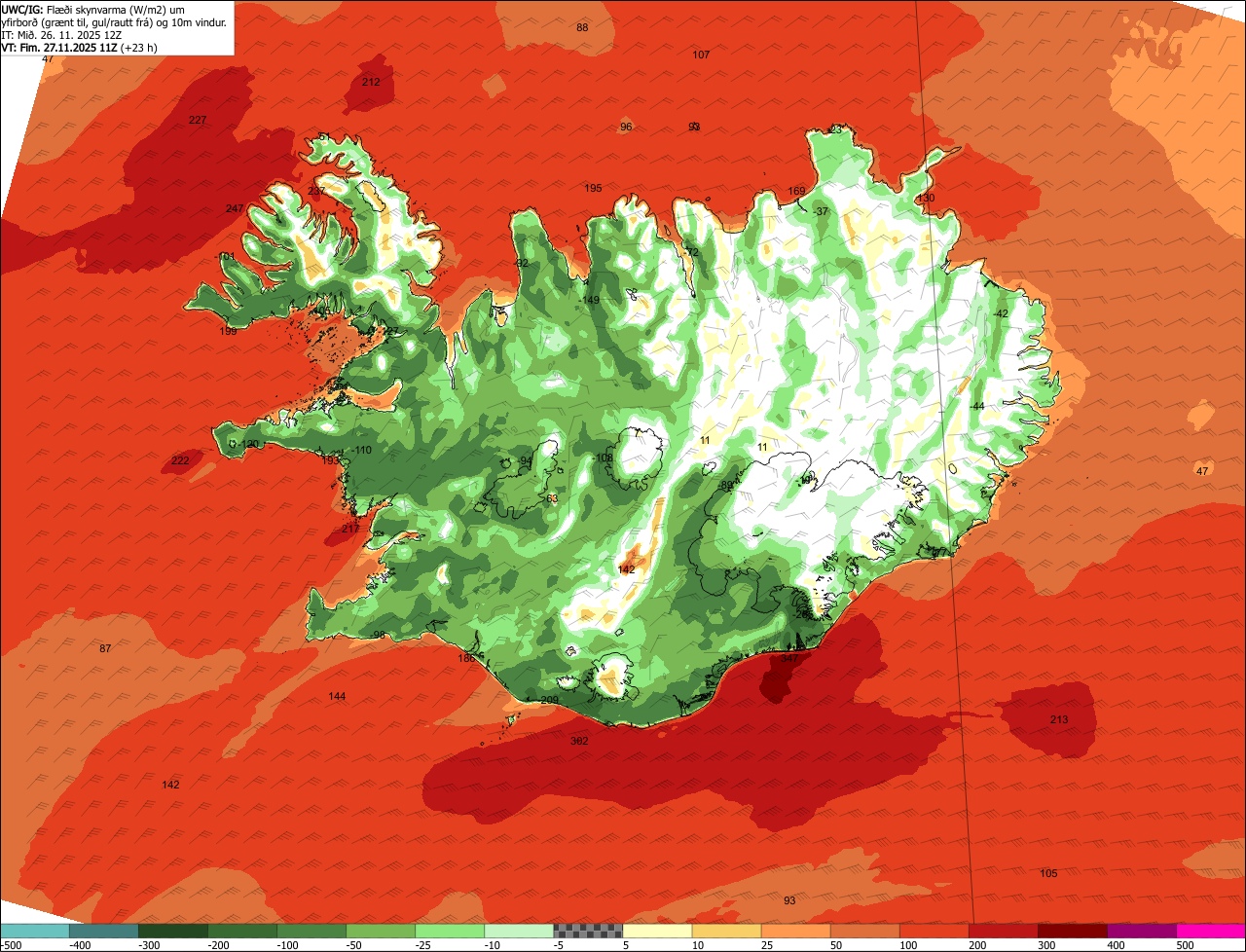Click the value 149 in north Iceland
Viewport: 1246px width, 952px height.
[x=591, y=301]
